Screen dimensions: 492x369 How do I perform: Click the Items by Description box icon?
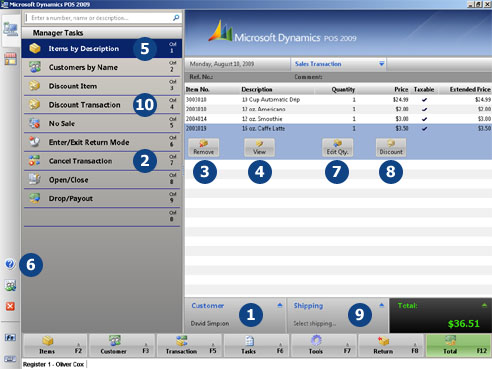coord(35,48)
